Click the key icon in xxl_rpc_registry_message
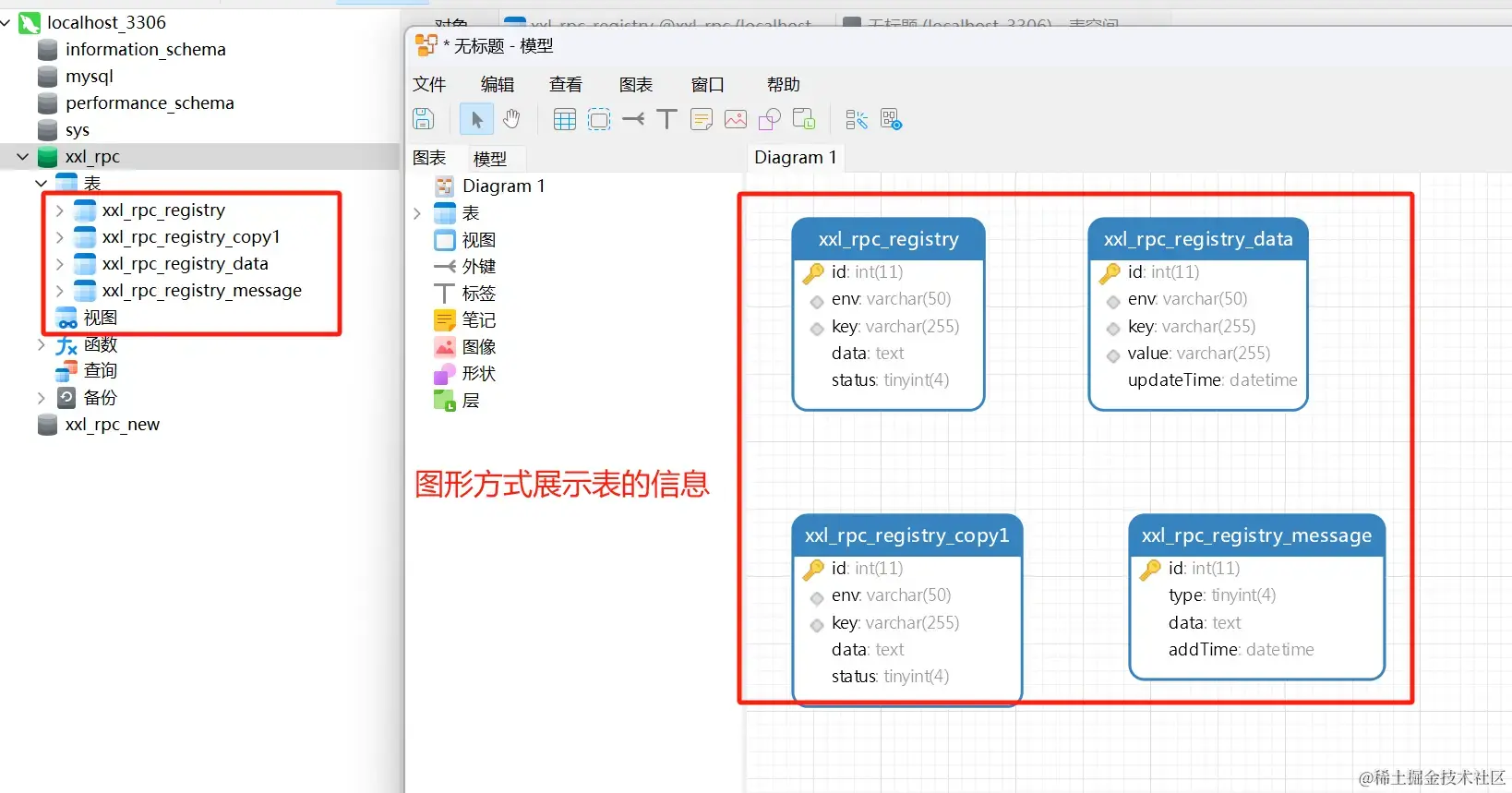 pyautogui.click(x=1150, y=570)
